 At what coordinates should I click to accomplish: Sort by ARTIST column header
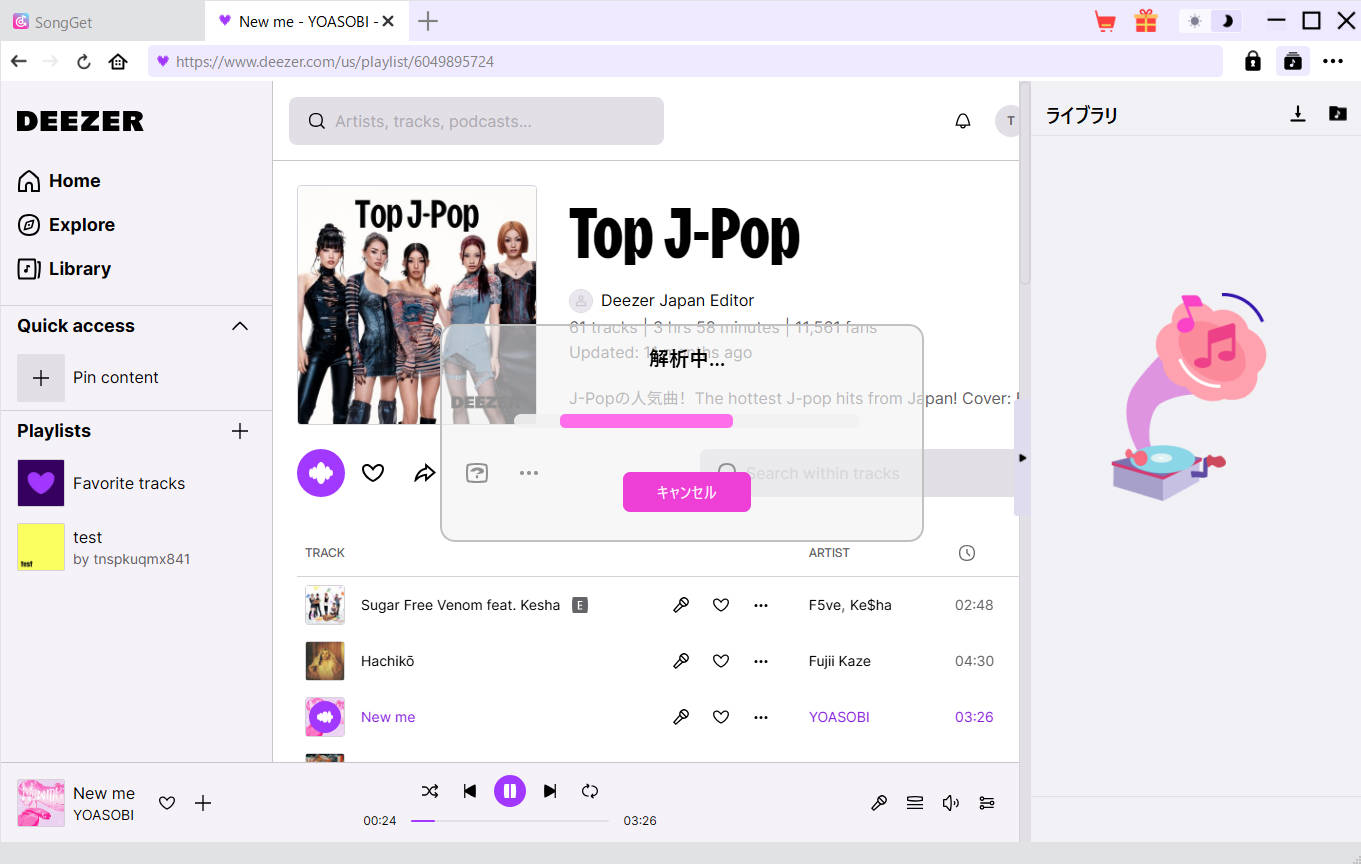pyautogui.click(x=829, y=553)
